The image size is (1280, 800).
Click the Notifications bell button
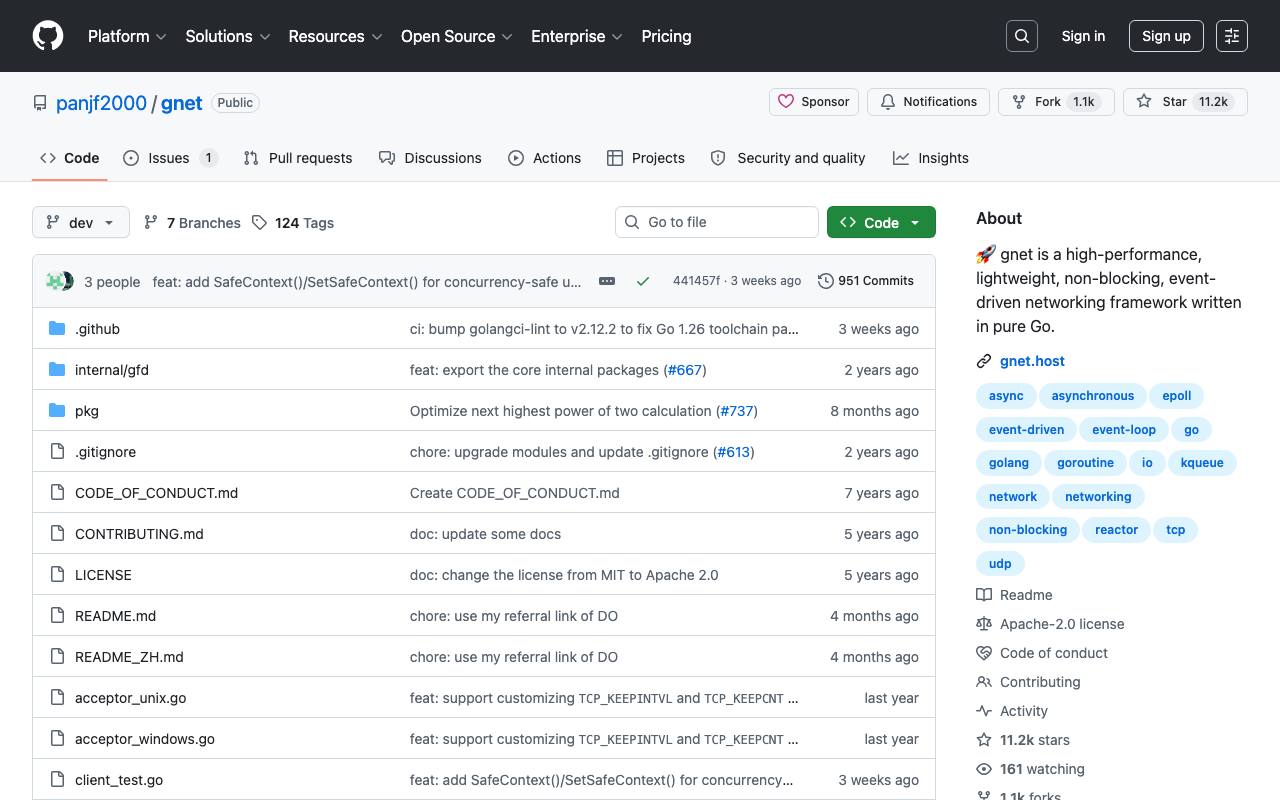coord(929,102)
